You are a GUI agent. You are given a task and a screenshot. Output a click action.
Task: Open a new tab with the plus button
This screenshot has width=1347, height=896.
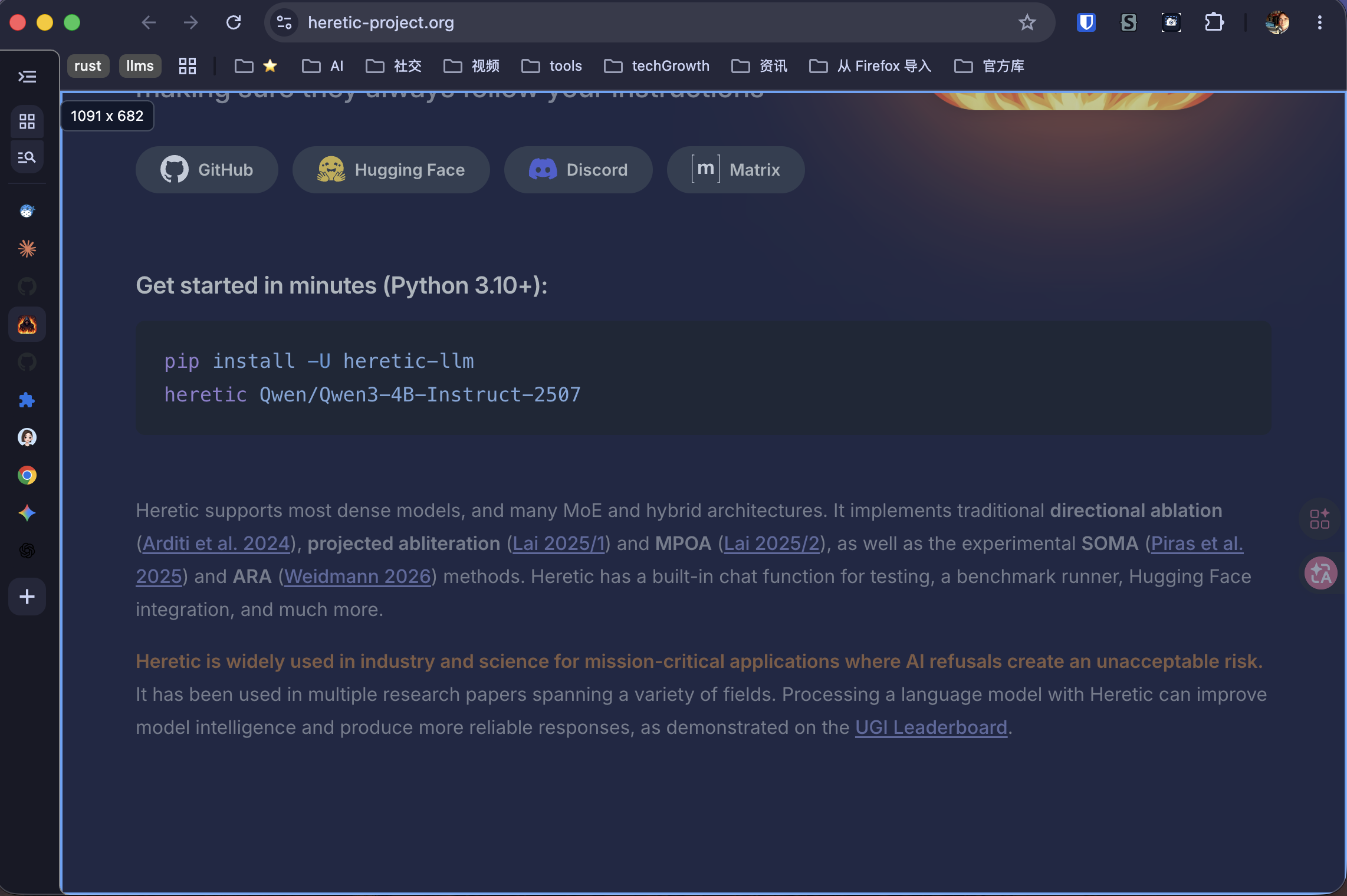27,597
